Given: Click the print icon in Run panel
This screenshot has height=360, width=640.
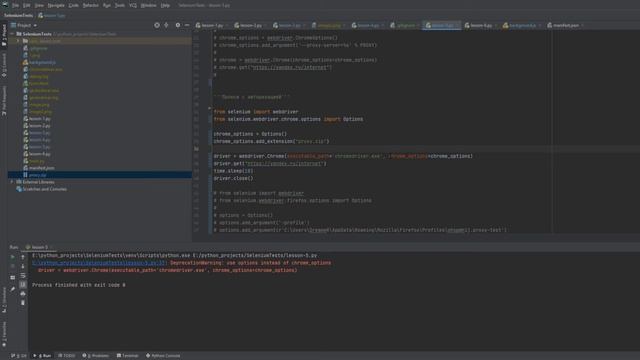Looking at the screenshot, I should [23, 293].
